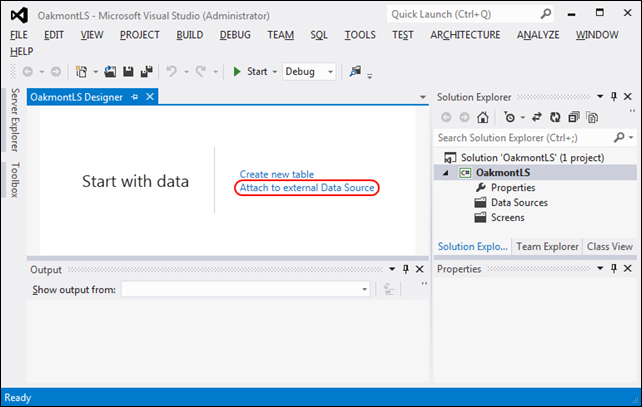Switch to the Team Explorer tab
The width and height of the screenshot is (642, 407).
547,246
